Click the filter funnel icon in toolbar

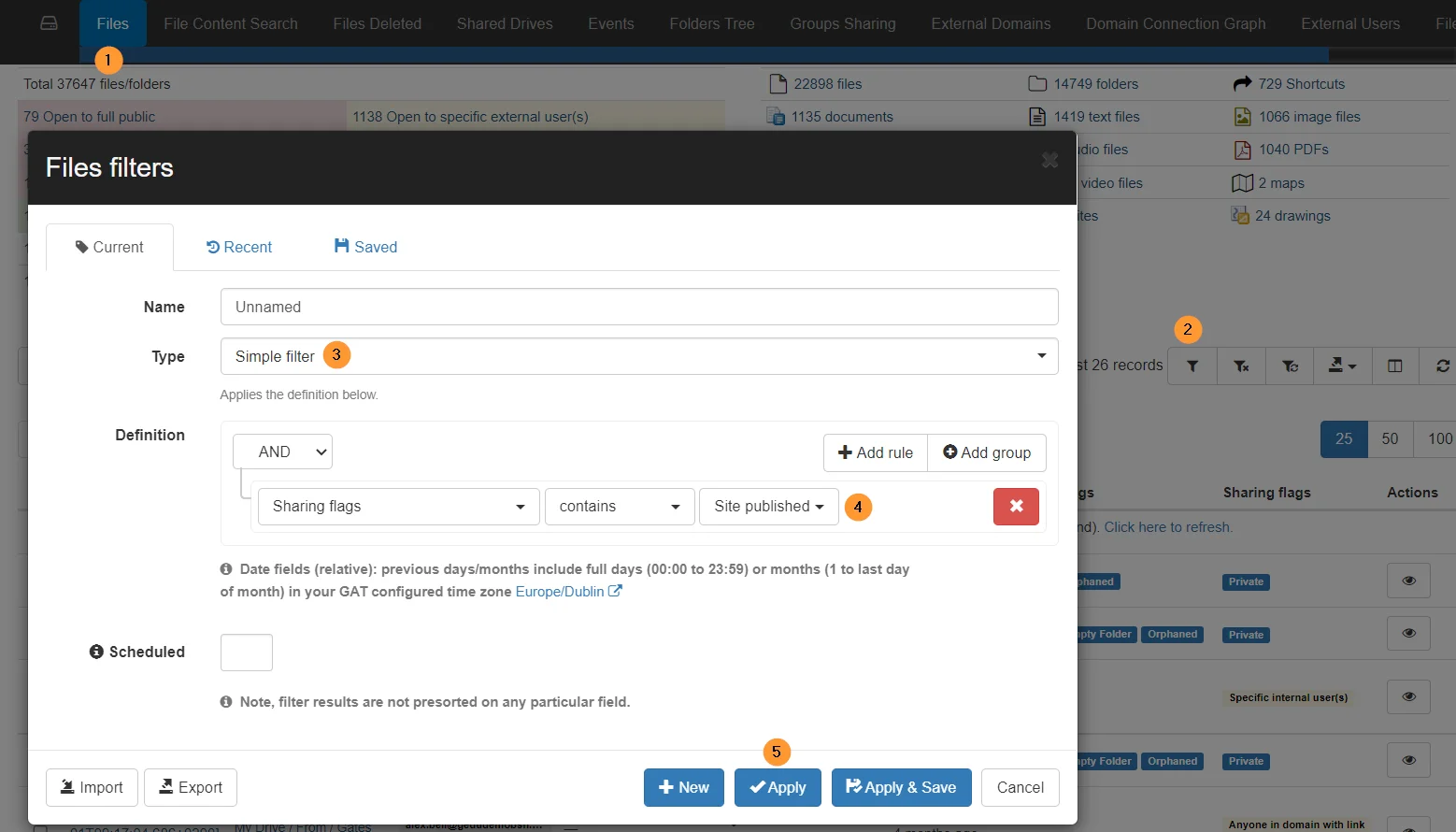tap(1192, 366)
